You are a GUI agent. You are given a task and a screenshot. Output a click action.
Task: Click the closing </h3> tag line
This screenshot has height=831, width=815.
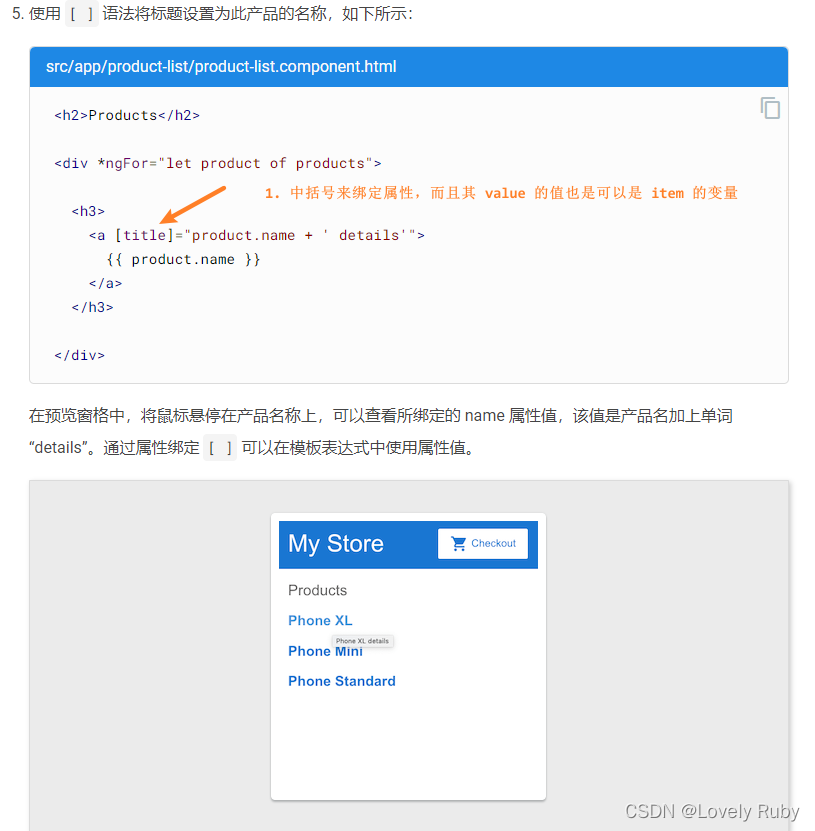pos(92,307)
